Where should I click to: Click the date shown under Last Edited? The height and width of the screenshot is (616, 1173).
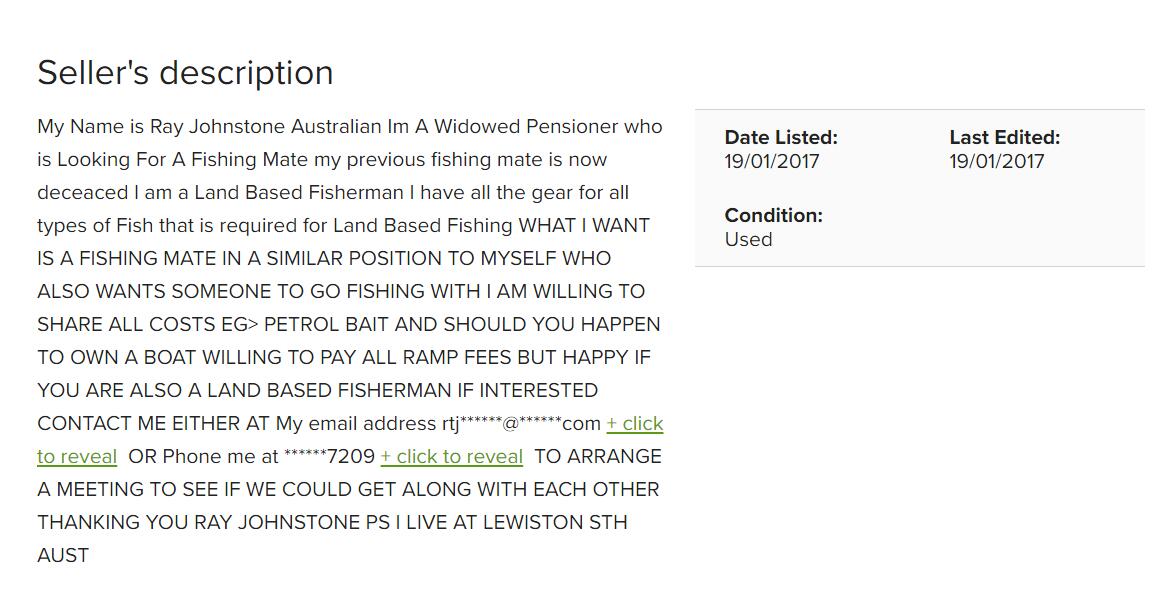click(997, 162)
